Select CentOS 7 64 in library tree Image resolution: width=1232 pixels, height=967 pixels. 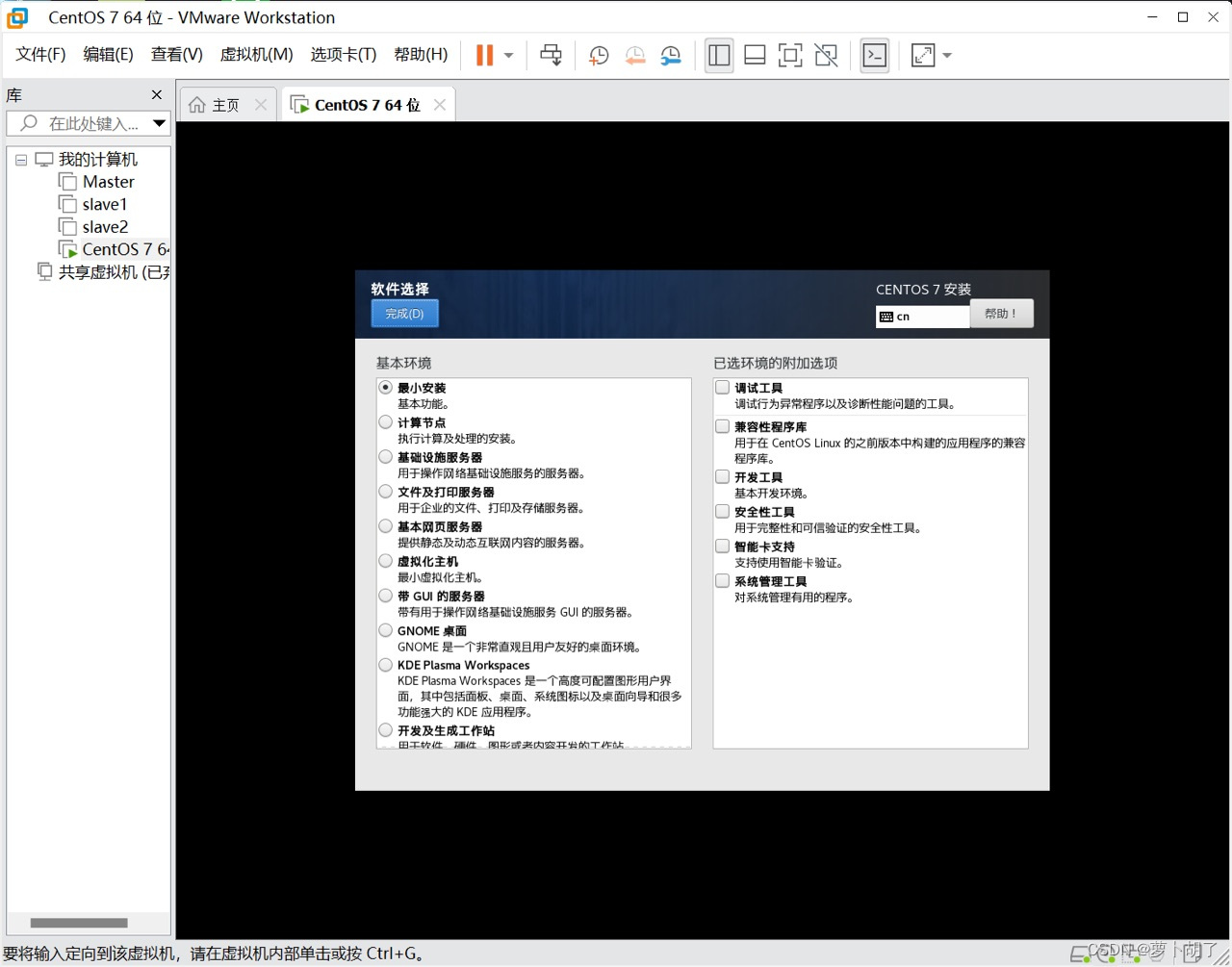coord(125,249)
